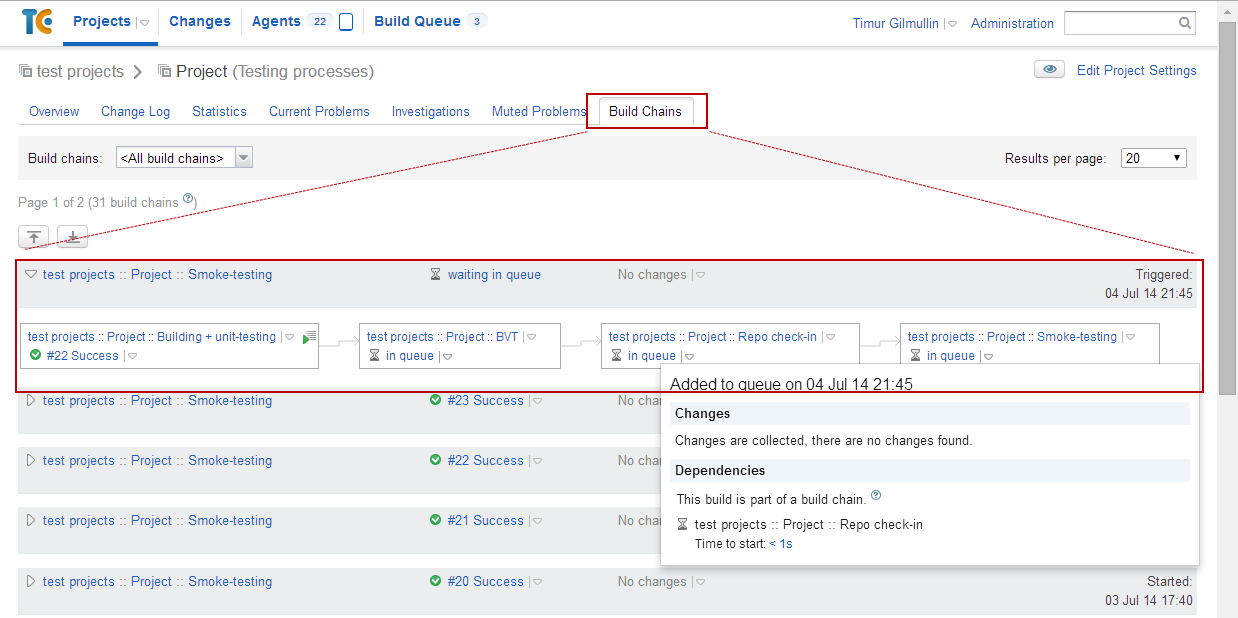Toggle the eye watch button near Edit Project Settings
The height and width of the screenshot is (618, 1238).
1049,70
